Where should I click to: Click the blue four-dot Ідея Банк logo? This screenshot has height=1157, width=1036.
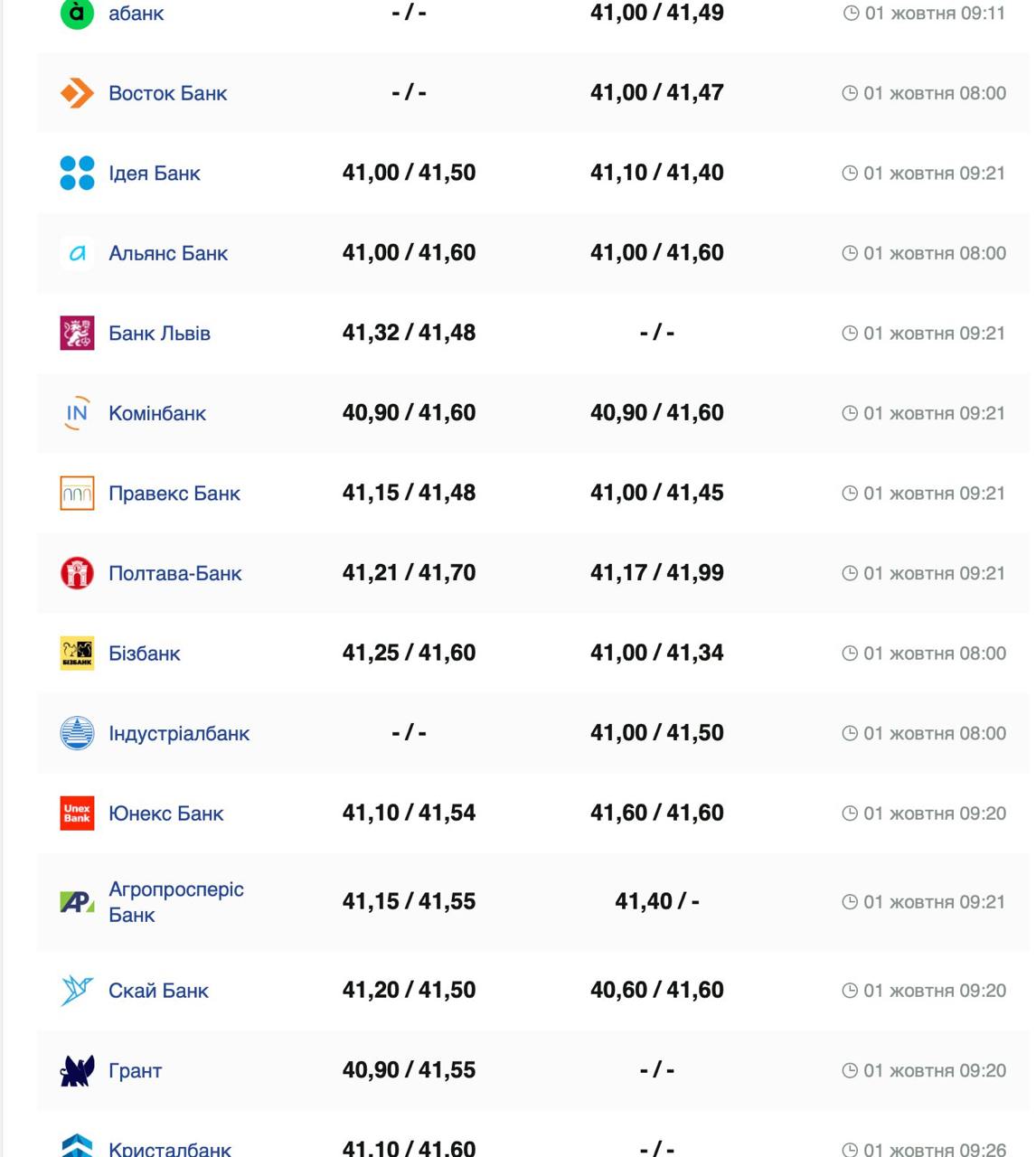pyautogui.click(x=77, y=173)
